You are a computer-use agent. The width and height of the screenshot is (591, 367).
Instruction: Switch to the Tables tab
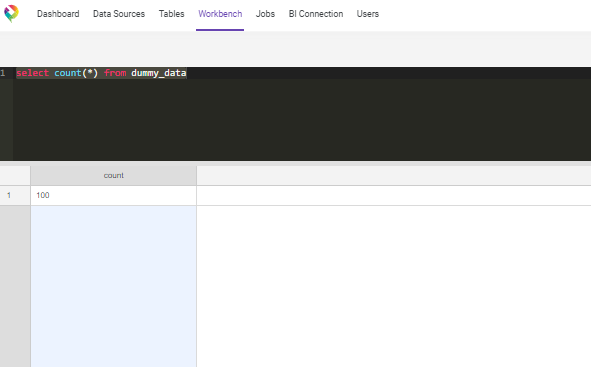click(x=171, y=14)
